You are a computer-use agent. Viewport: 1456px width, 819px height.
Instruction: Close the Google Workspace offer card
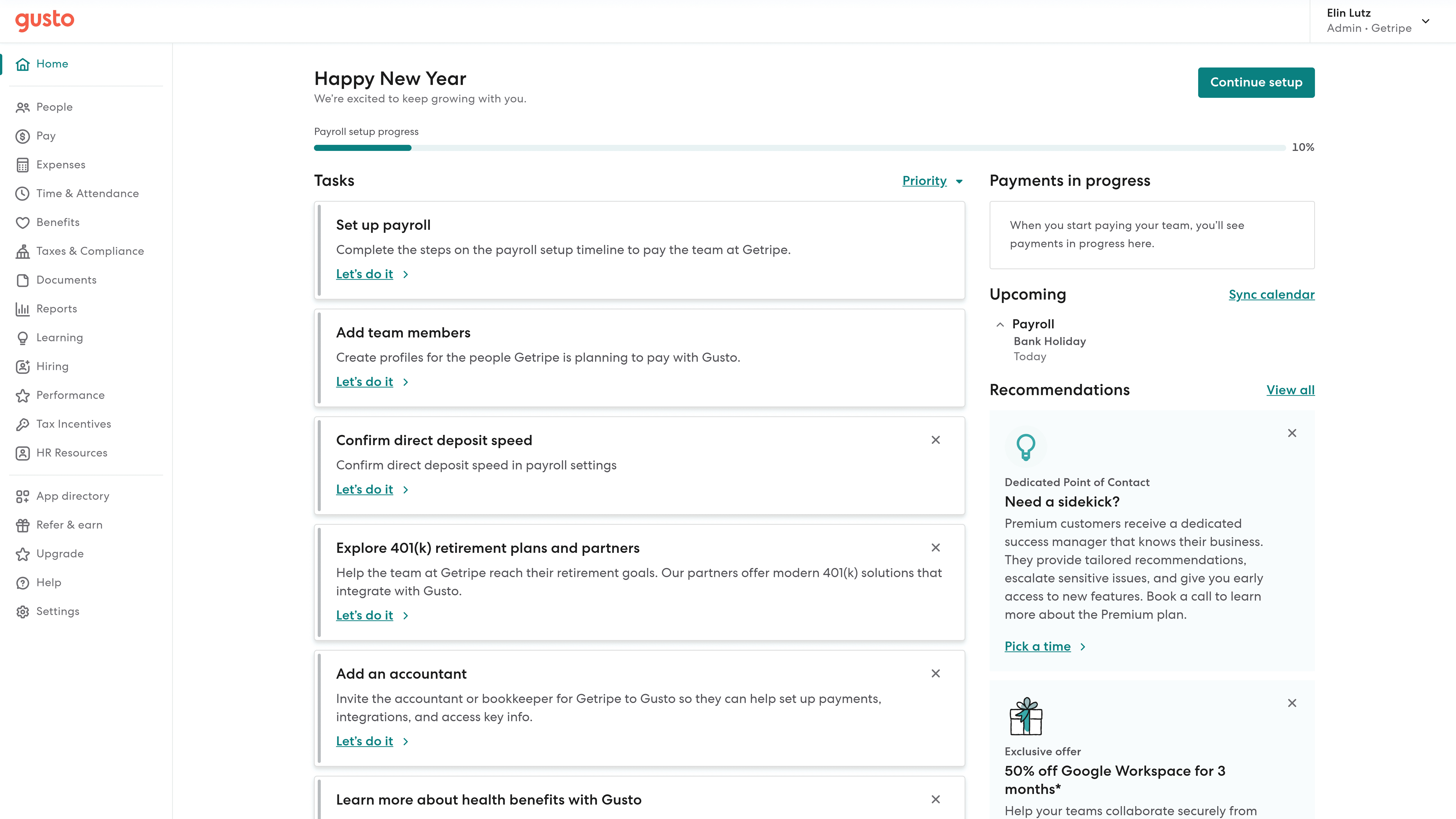coord(1292,703)
